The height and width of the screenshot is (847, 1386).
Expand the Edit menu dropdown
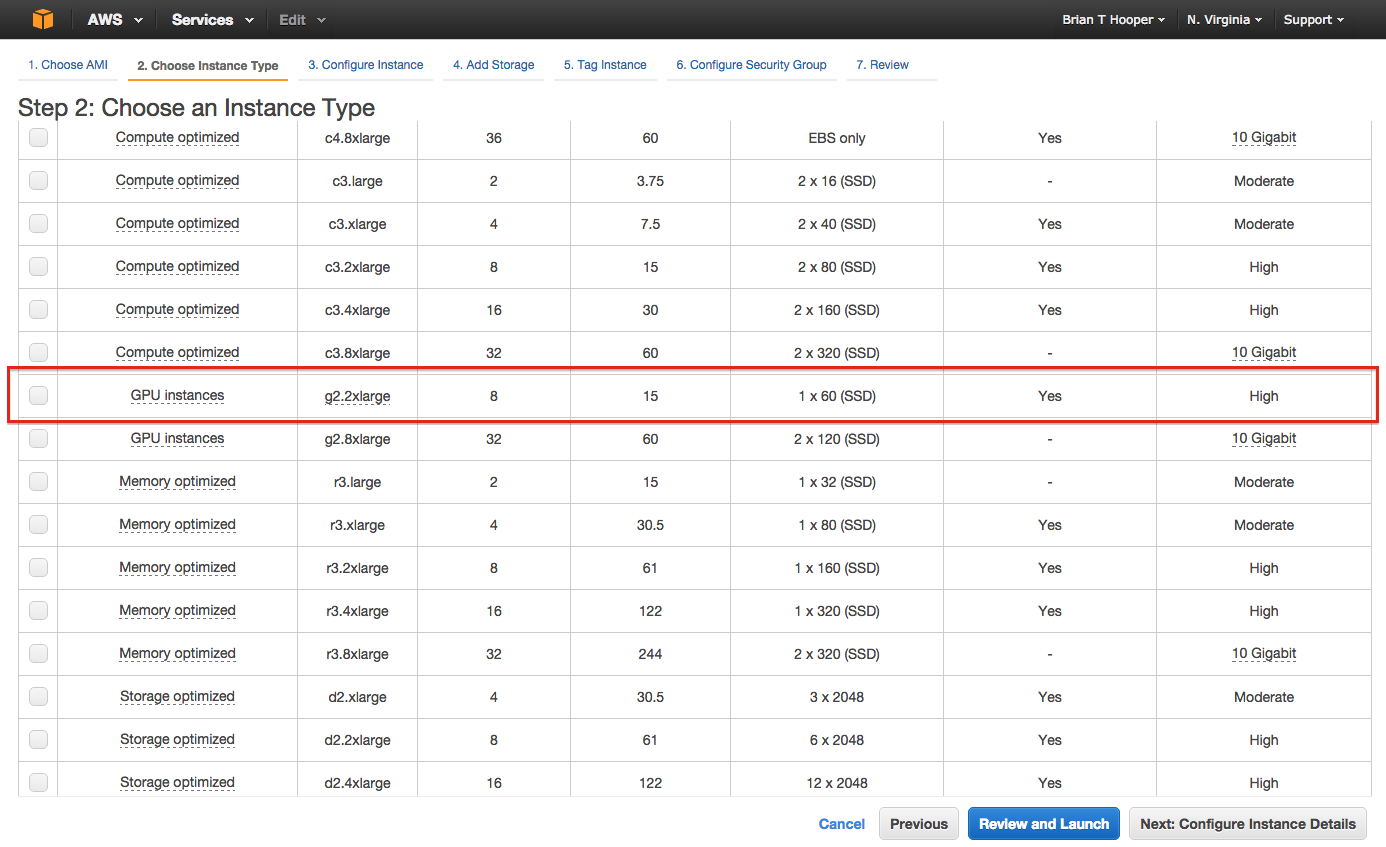tap(300, 19)
